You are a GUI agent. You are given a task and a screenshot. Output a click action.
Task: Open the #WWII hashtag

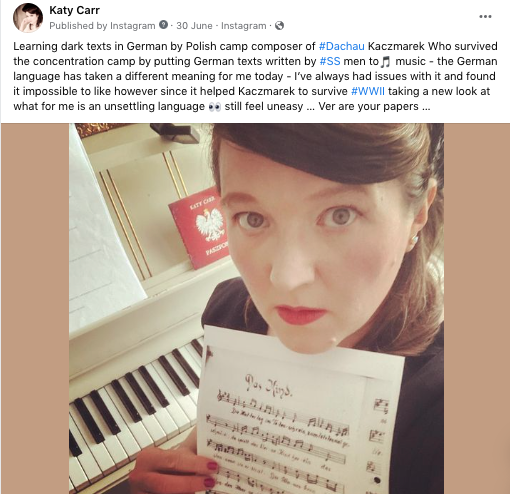click(x=368, y=91)
